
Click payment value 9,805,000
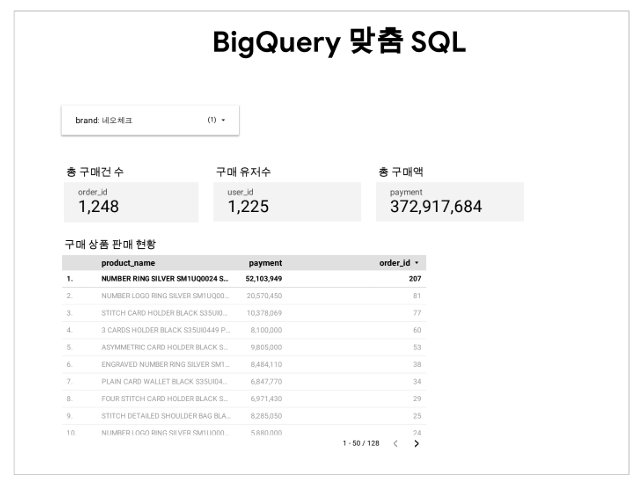click(266, 347)
